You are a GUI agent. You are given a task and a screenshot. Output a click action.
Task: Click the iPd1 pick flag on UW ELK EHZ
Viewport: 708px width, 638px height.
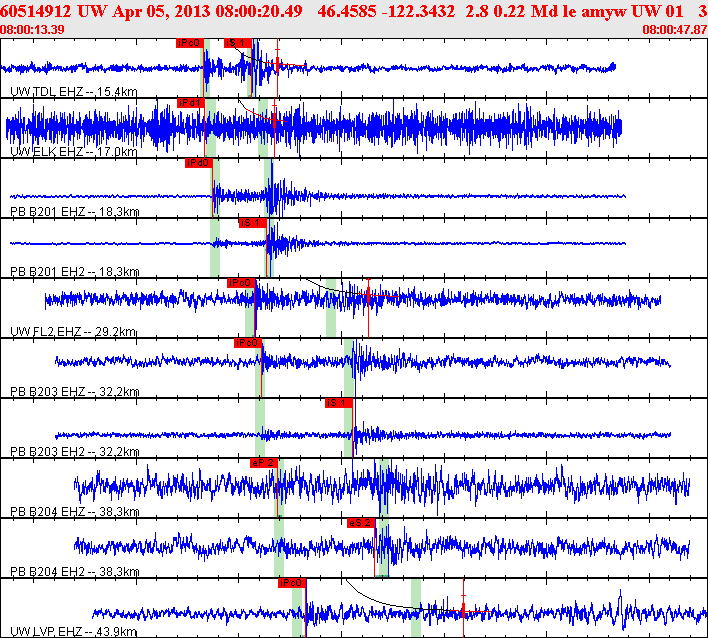191,103
